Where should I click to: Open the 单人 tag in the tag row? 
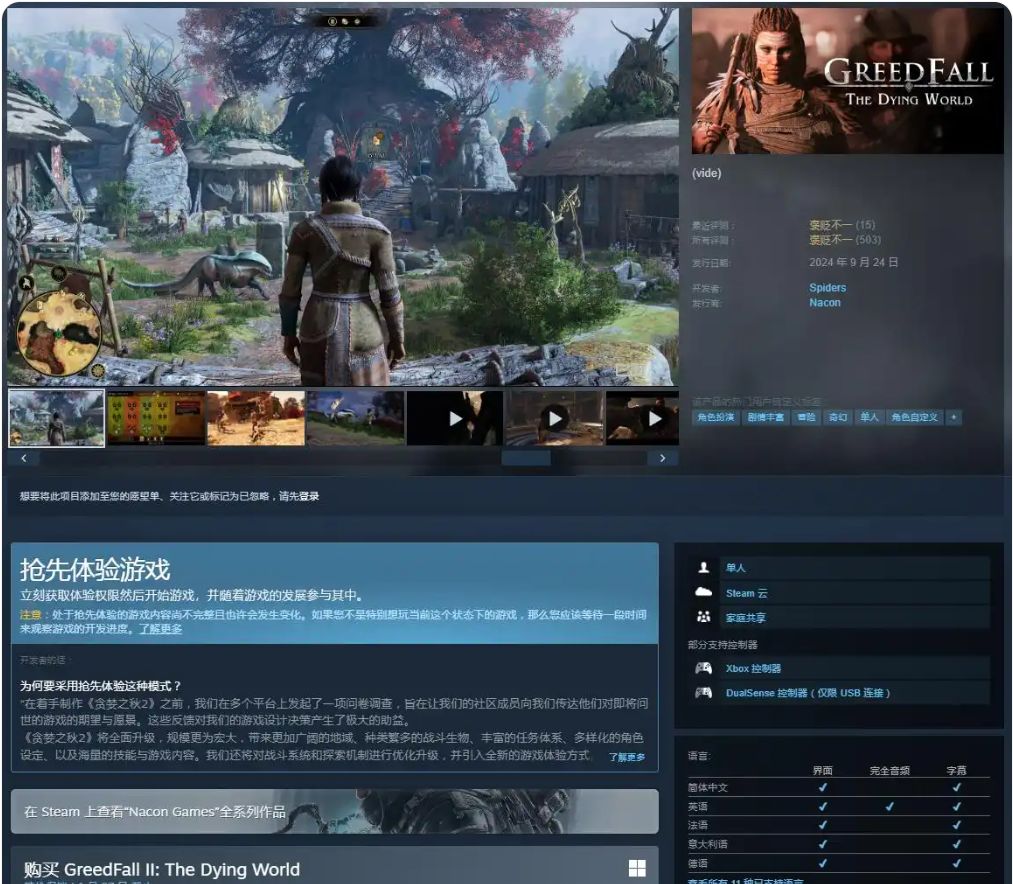pos(869,417)
